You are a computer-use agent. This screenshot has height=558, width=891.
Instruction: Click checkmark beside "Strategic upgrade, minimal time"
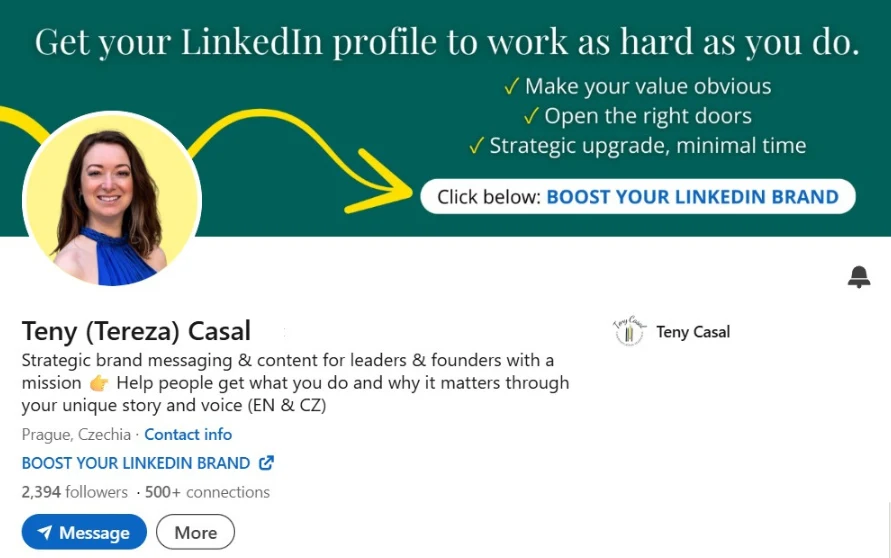[476, 146]
